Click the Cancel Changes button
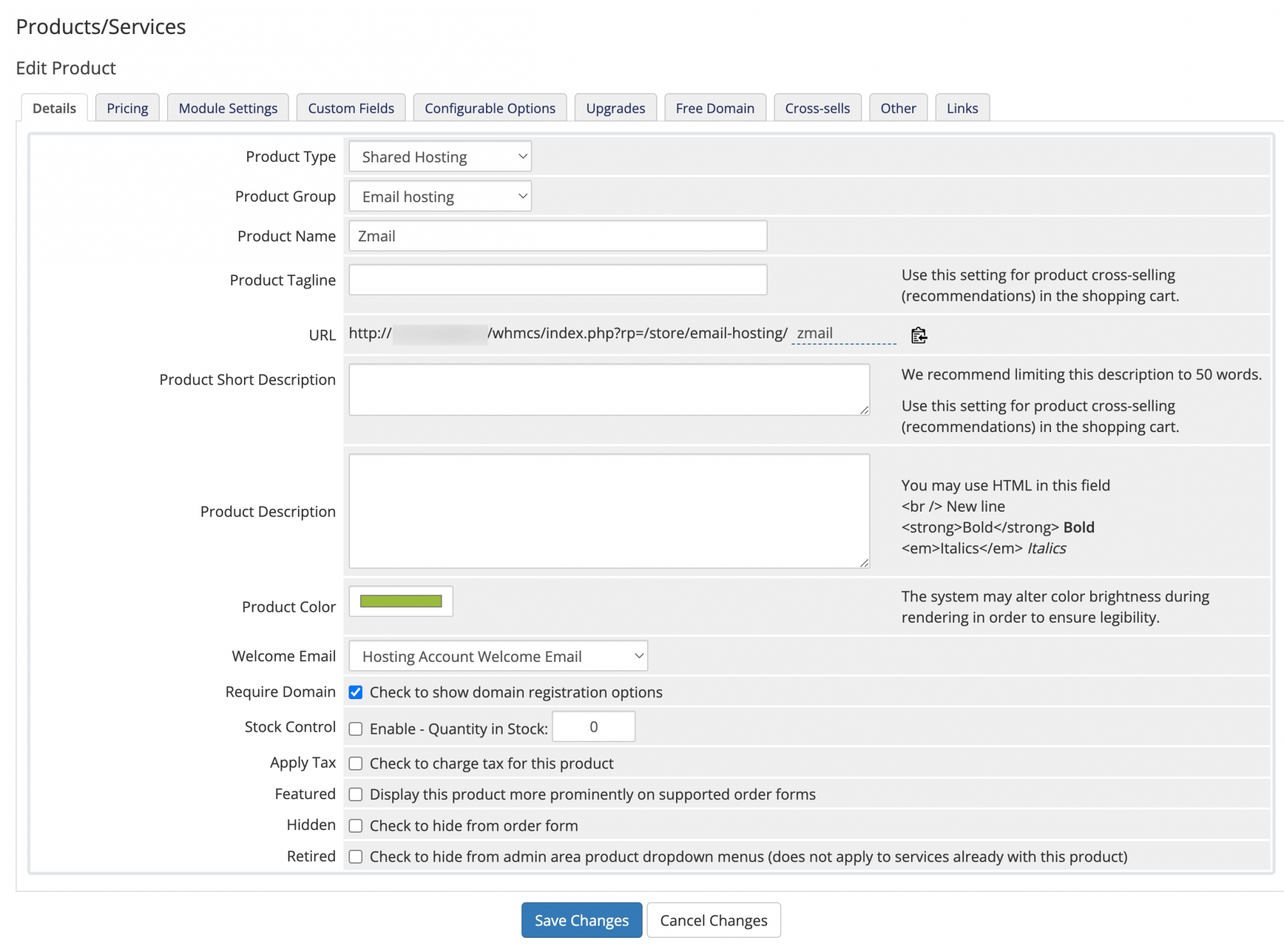The image size is (1284, 952). (713, 920)
